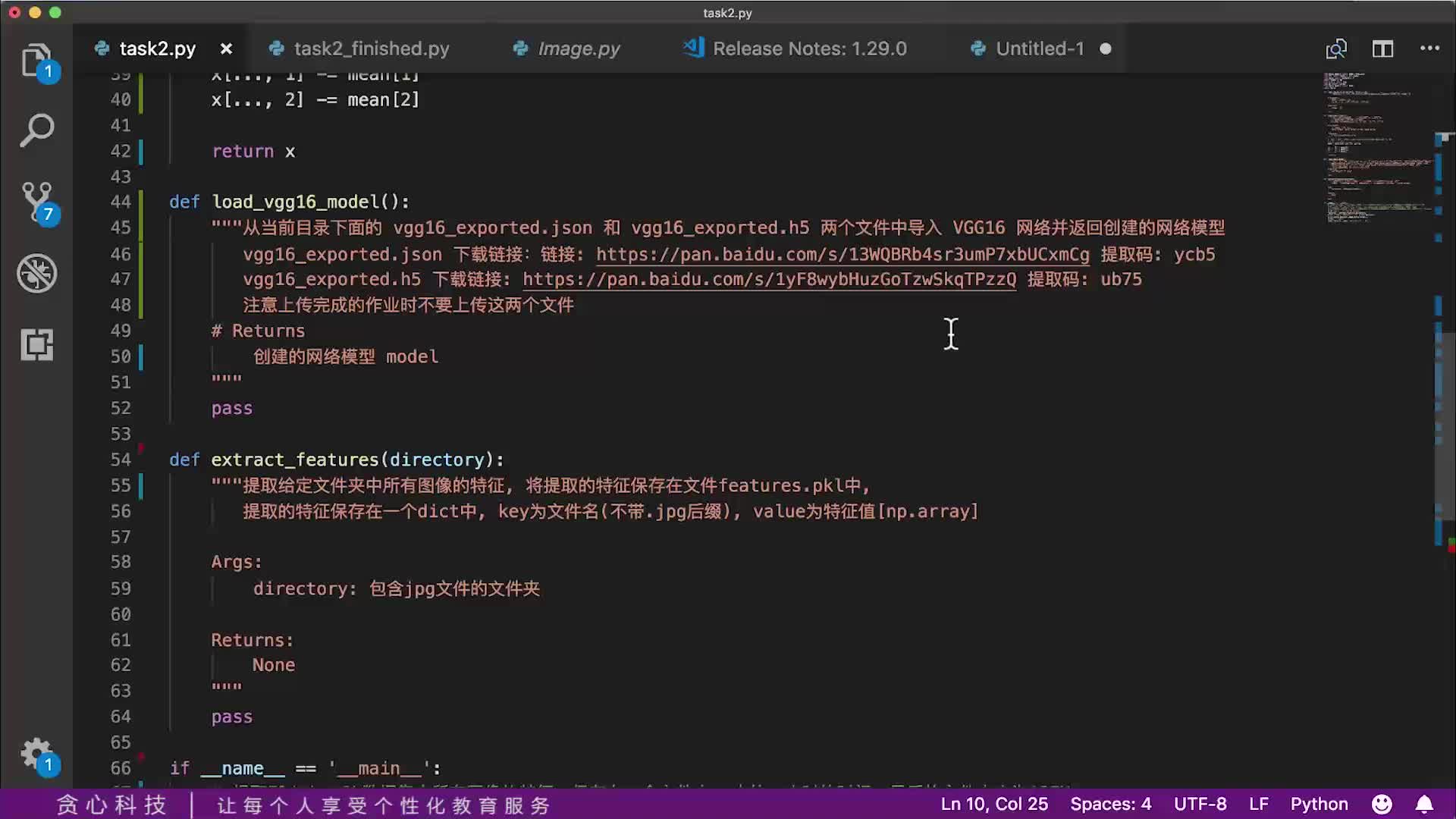Split the editor with the split icon
Image resolution: width=1456 pixels, height=819 pixels.
tap(1382, 49)
